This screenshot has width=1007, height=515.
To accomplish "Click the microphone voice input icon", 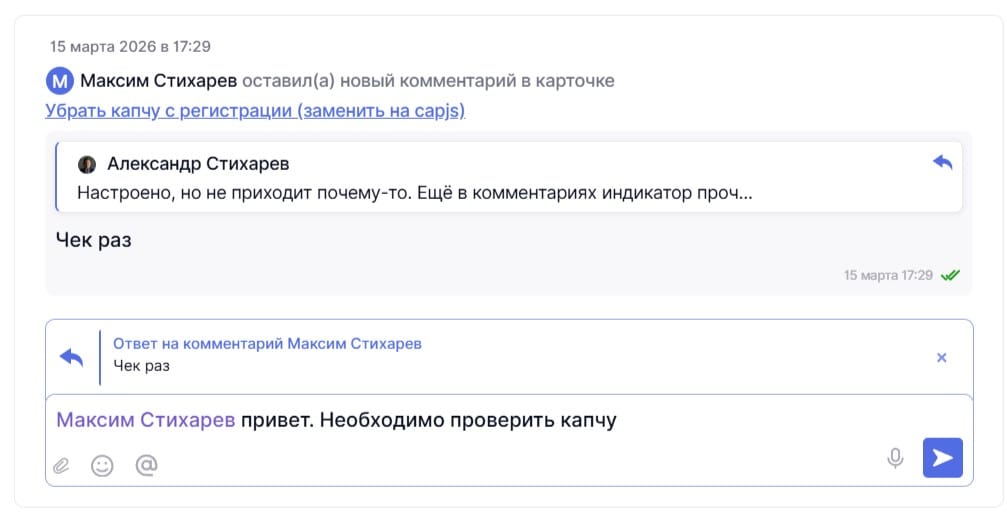I will (895, 458).
